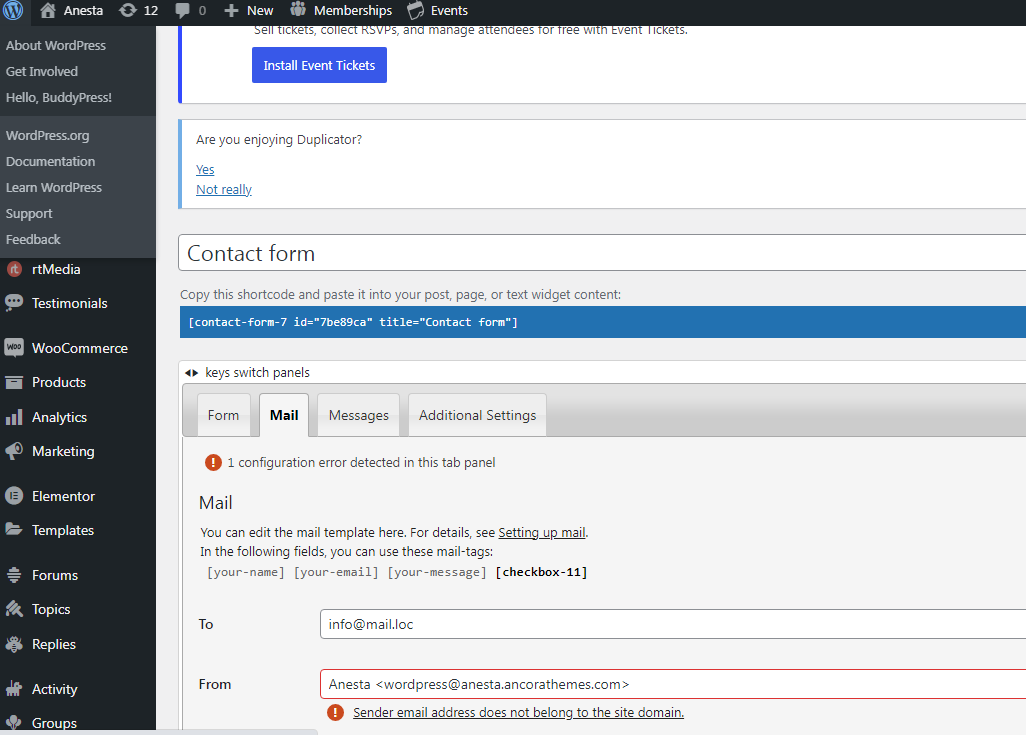Open the Messages tab
1026x735 pixels.
point(359,415)
